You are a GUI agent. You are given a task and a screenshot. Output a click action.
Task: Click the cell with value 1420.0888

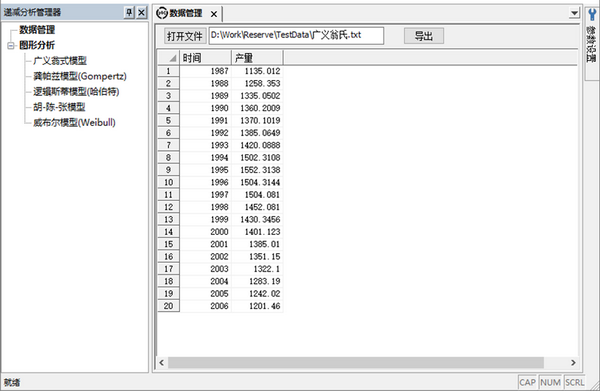(x=257, y=145)
